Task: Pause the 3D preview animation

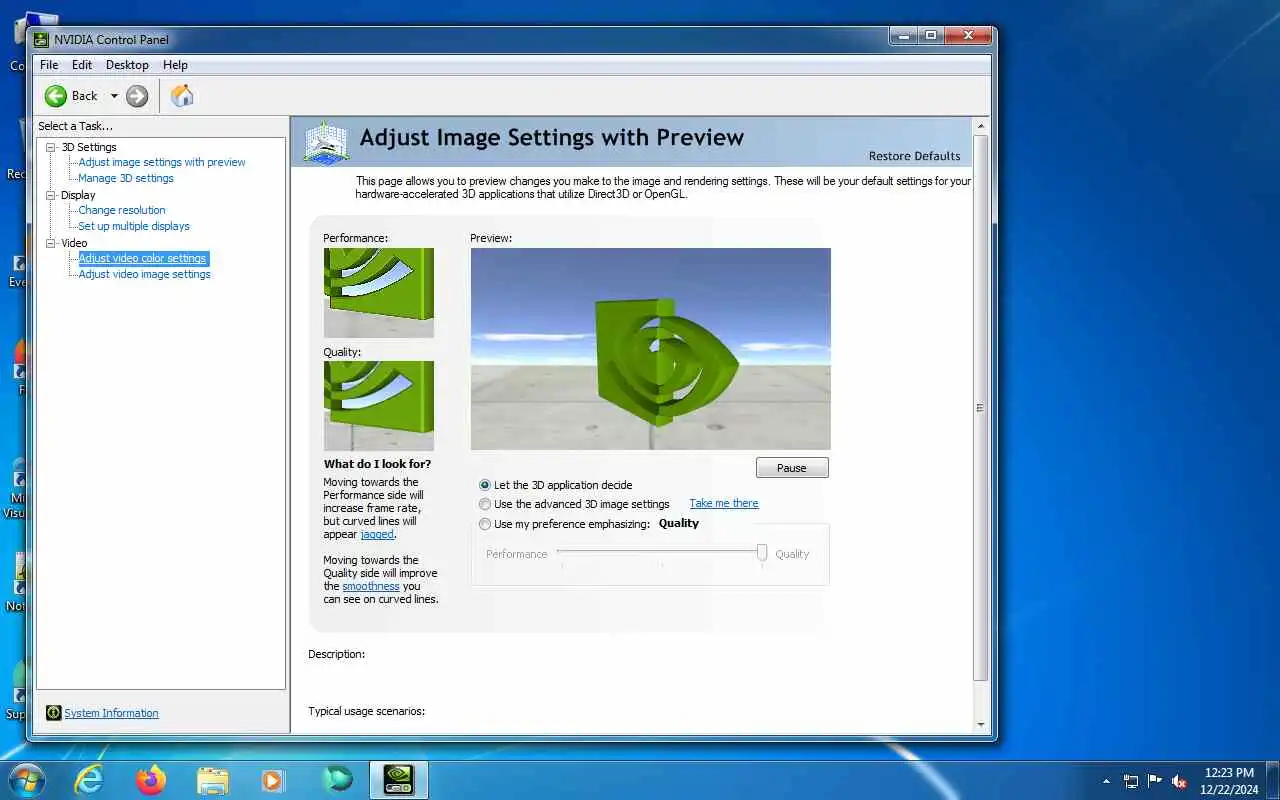Action: 792,468
